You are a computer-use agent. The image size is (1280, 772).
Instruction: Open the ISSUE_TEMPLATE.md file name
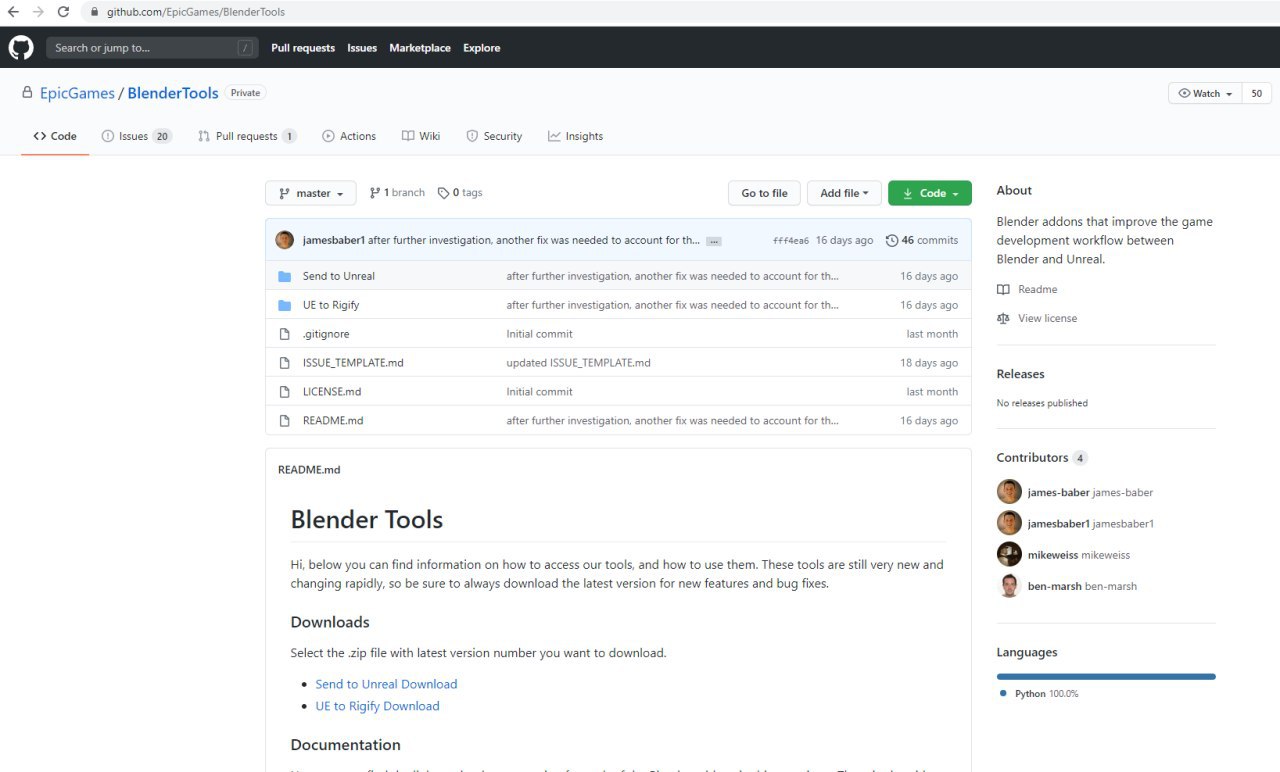353,363
